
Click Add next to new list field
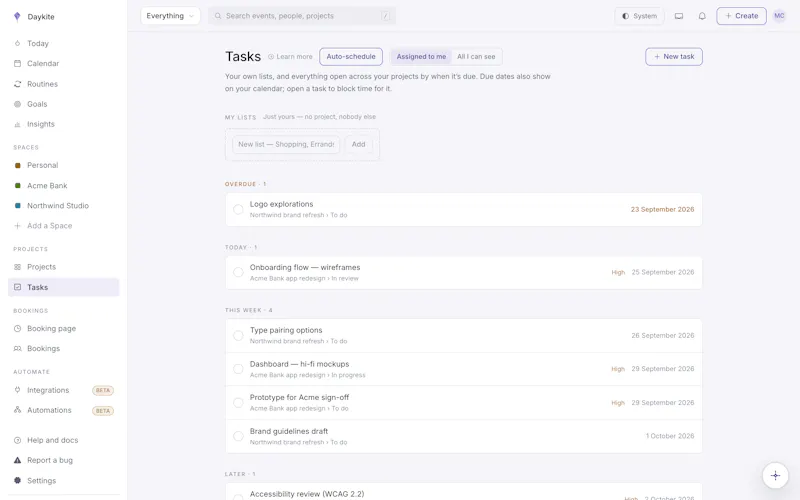[359, 144]
